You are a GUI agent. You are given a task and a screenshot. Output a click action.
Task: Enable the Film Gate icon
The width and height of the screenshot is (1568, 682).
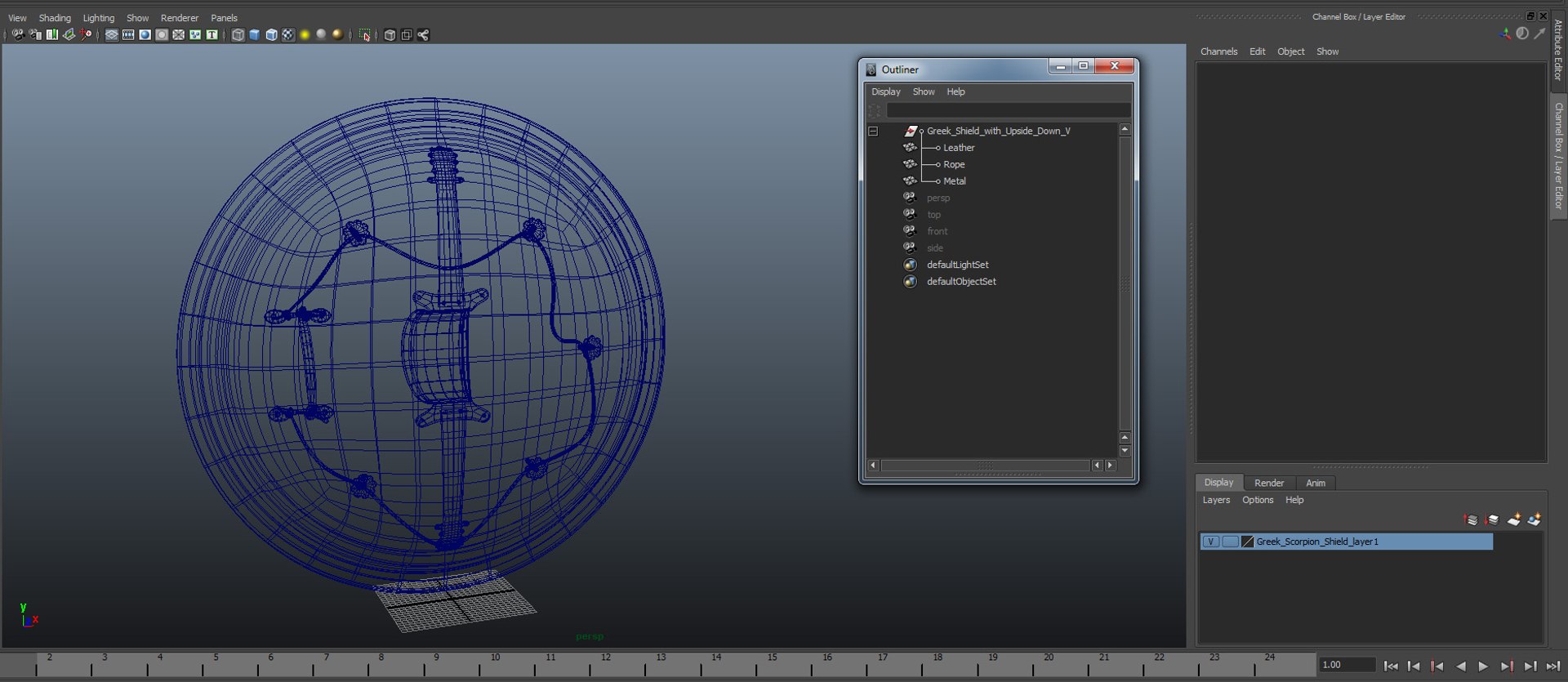click(x=128, y=35)
